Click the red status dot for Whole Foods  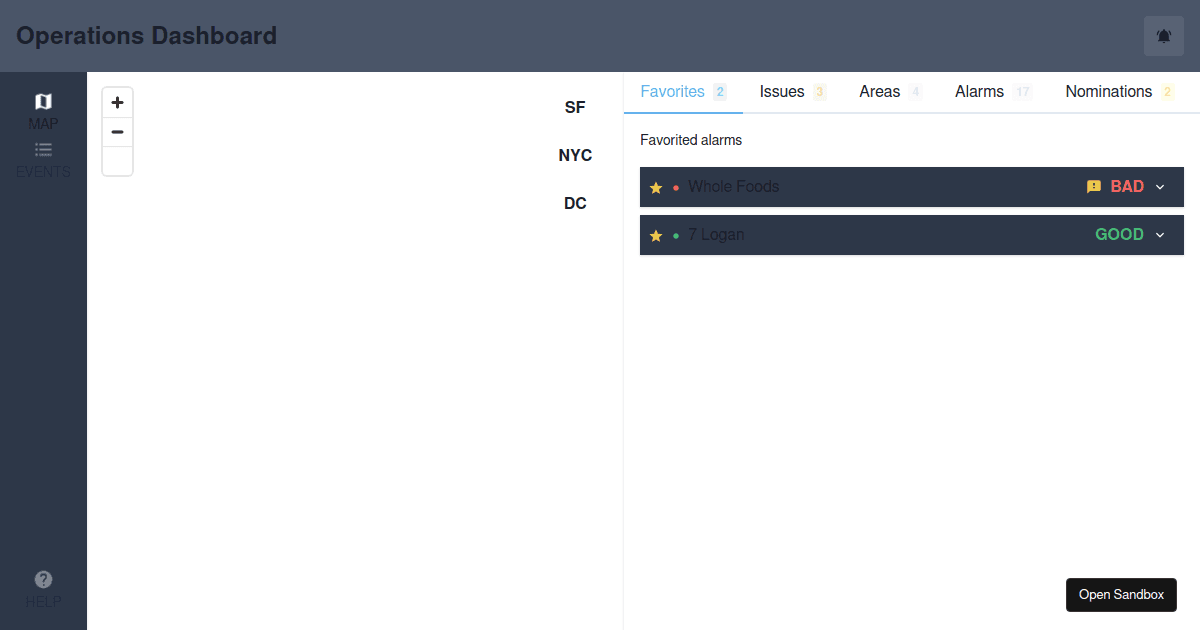[x=676, y=187]
